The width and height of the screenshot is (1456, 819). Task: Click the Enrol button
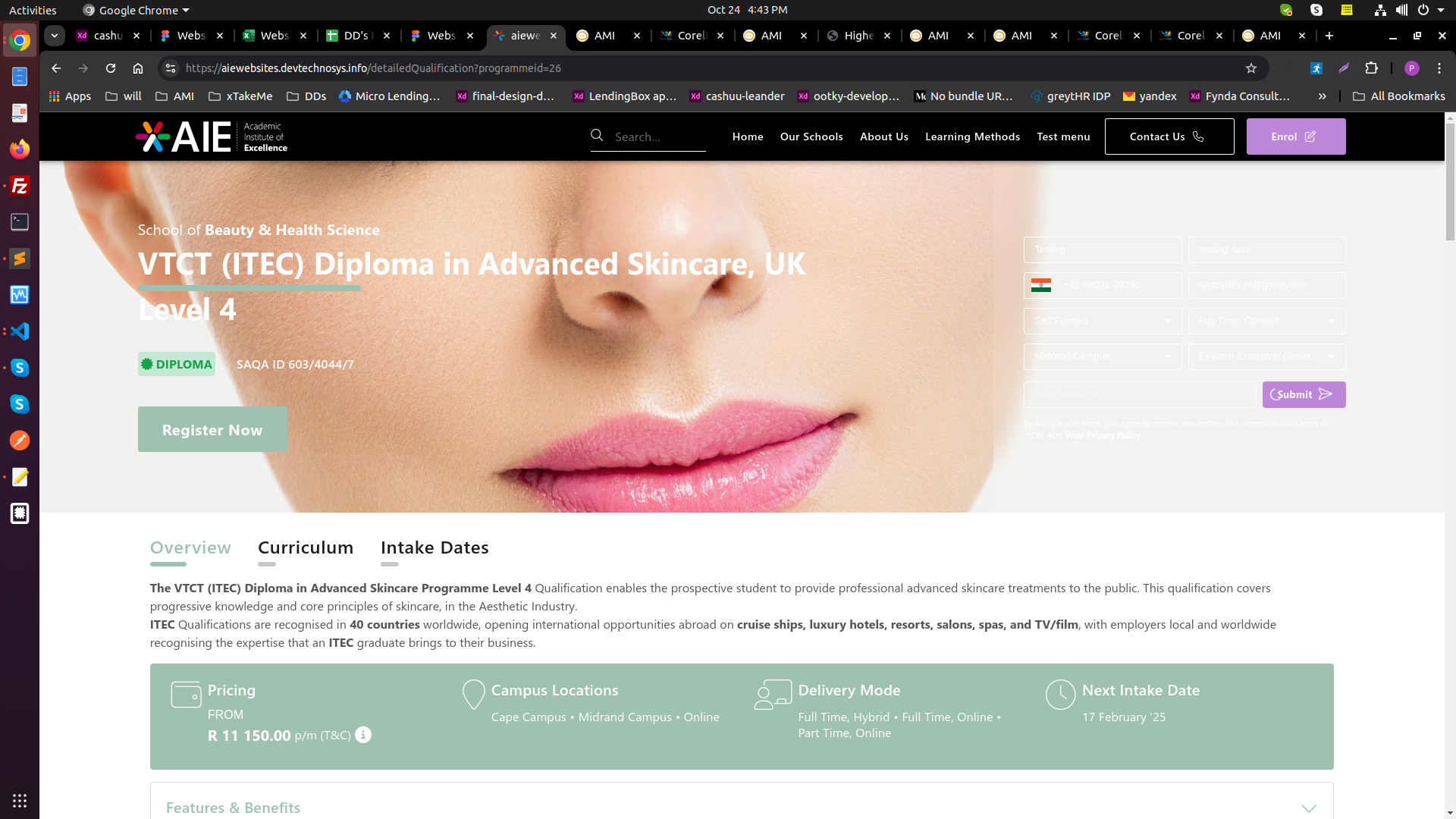click(1296, 136)
